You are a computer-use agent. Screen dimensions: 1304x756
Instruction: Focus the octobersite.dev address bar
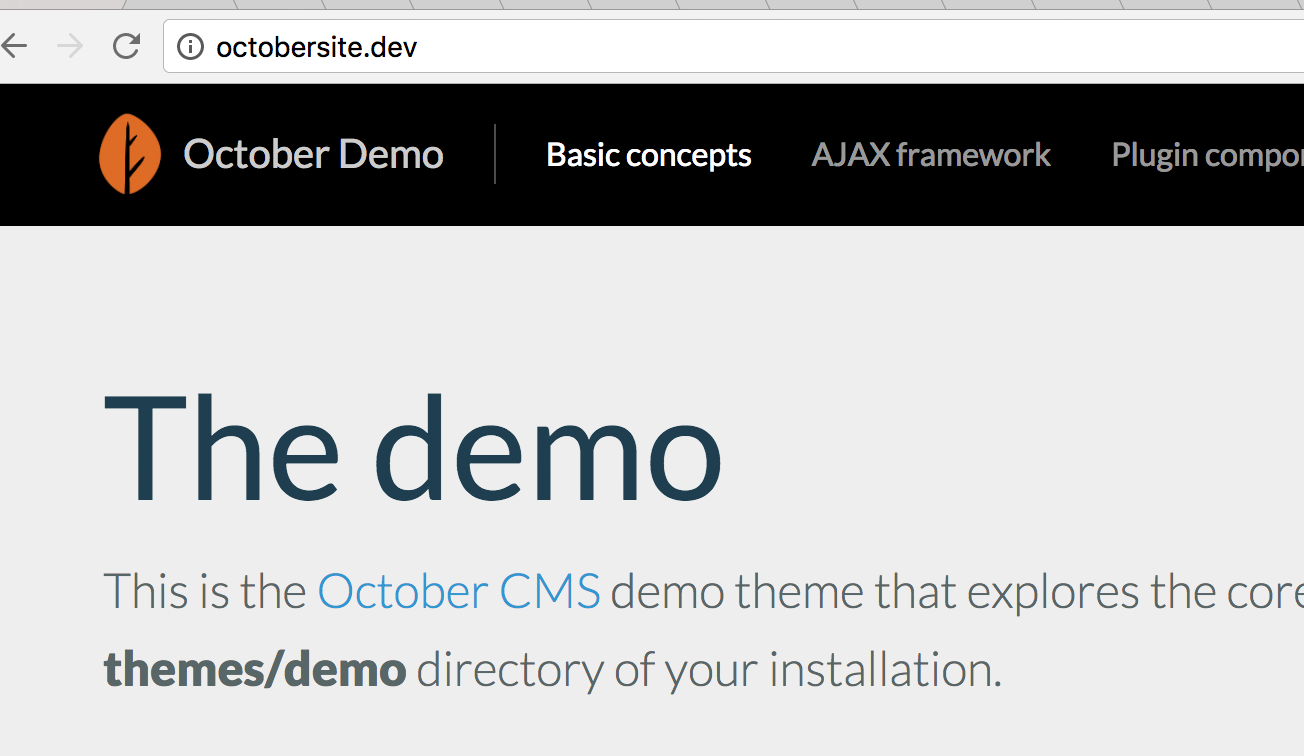coord(735,46)
